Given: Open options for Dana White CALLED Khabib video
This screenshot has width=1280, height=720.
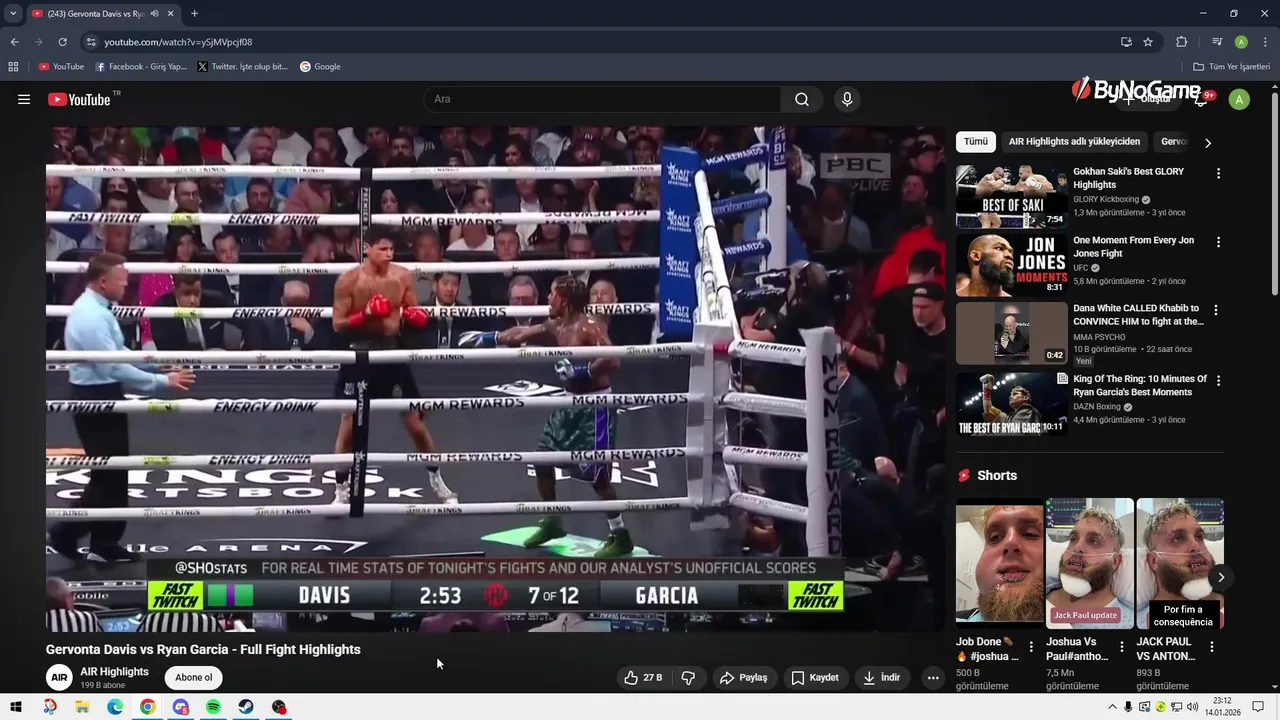Looking at the screenshot, I should [x=1216, y=310].
